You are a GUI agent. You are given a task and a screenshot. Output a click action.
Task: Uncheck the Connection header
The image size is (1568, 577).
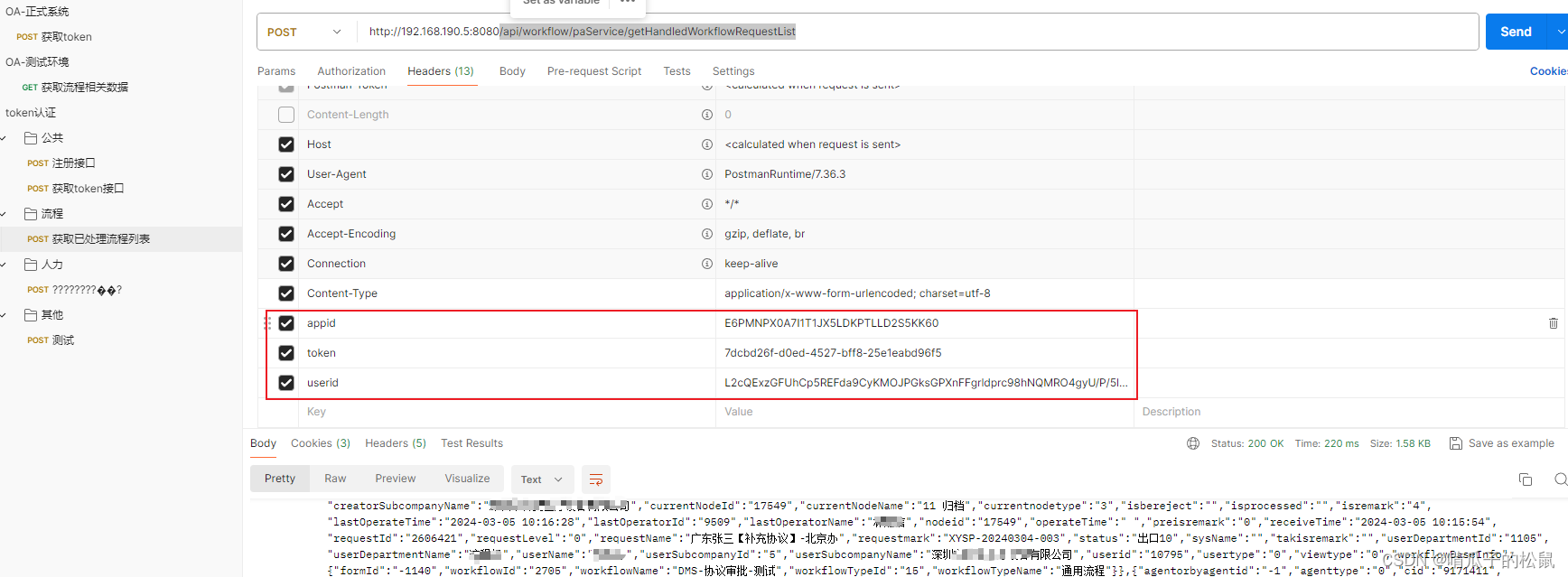[286, 264]
